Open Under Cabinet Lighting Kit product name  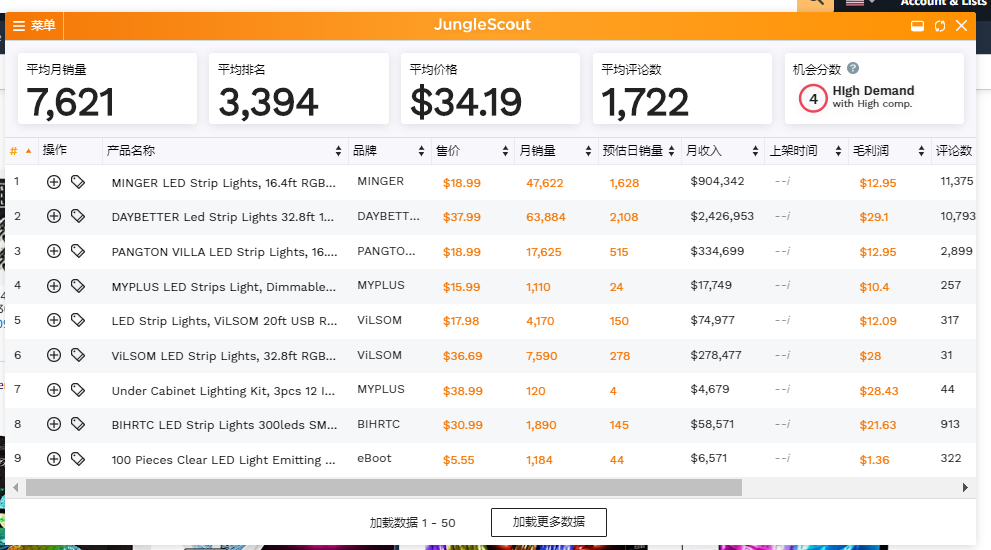point(223,391)
